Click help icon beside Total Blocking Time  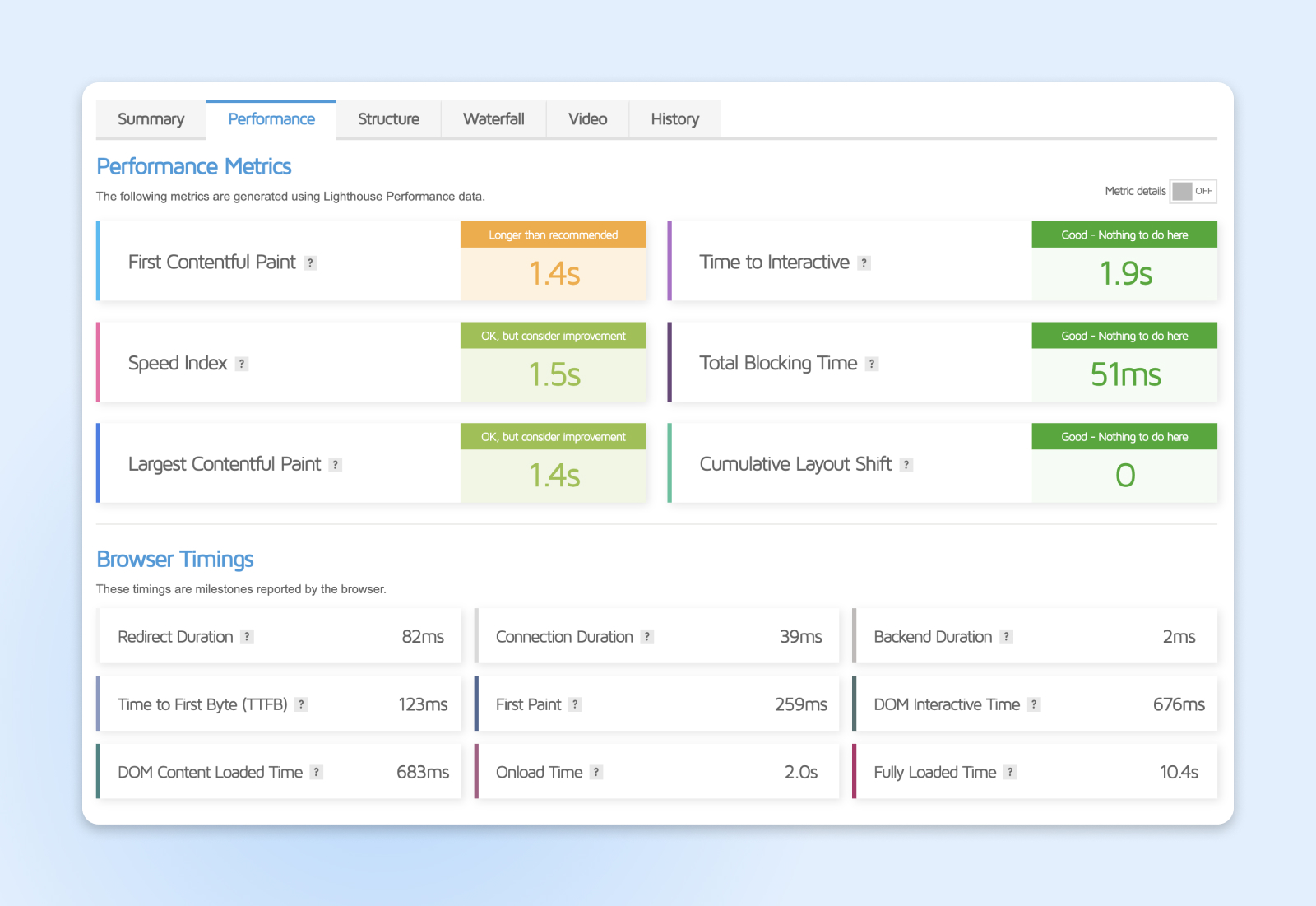click(872, 364)
